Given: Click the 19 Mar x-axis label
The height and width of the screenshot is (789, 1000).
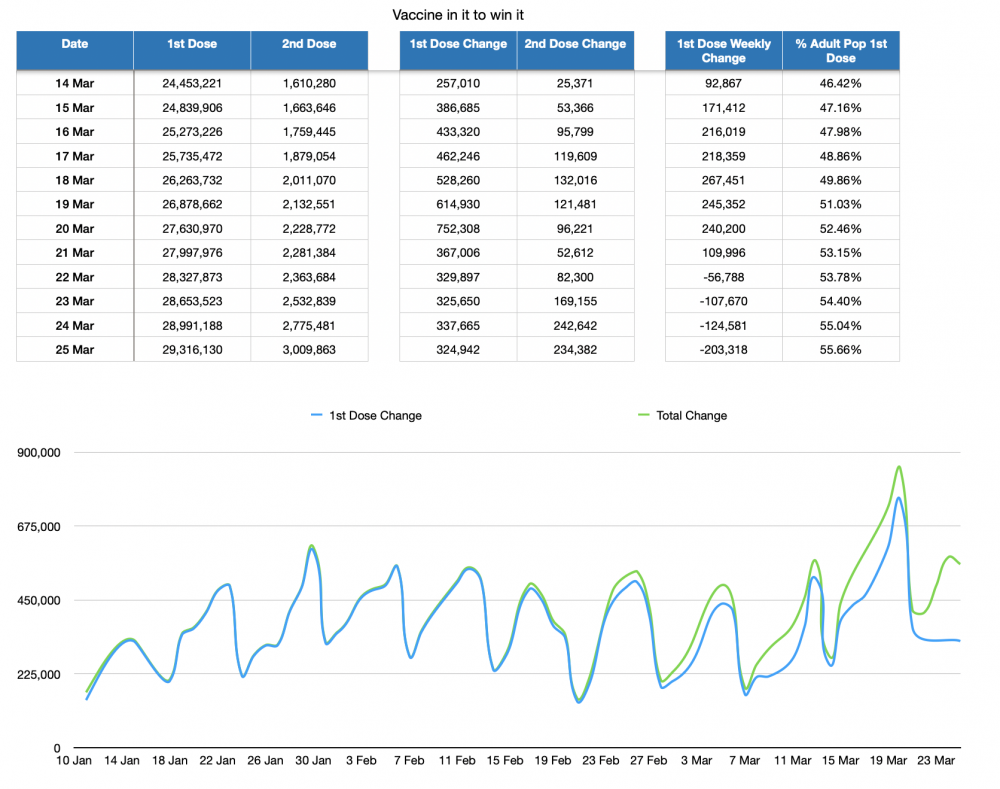Looking at the screenshot, I should [x=888, y=760].
